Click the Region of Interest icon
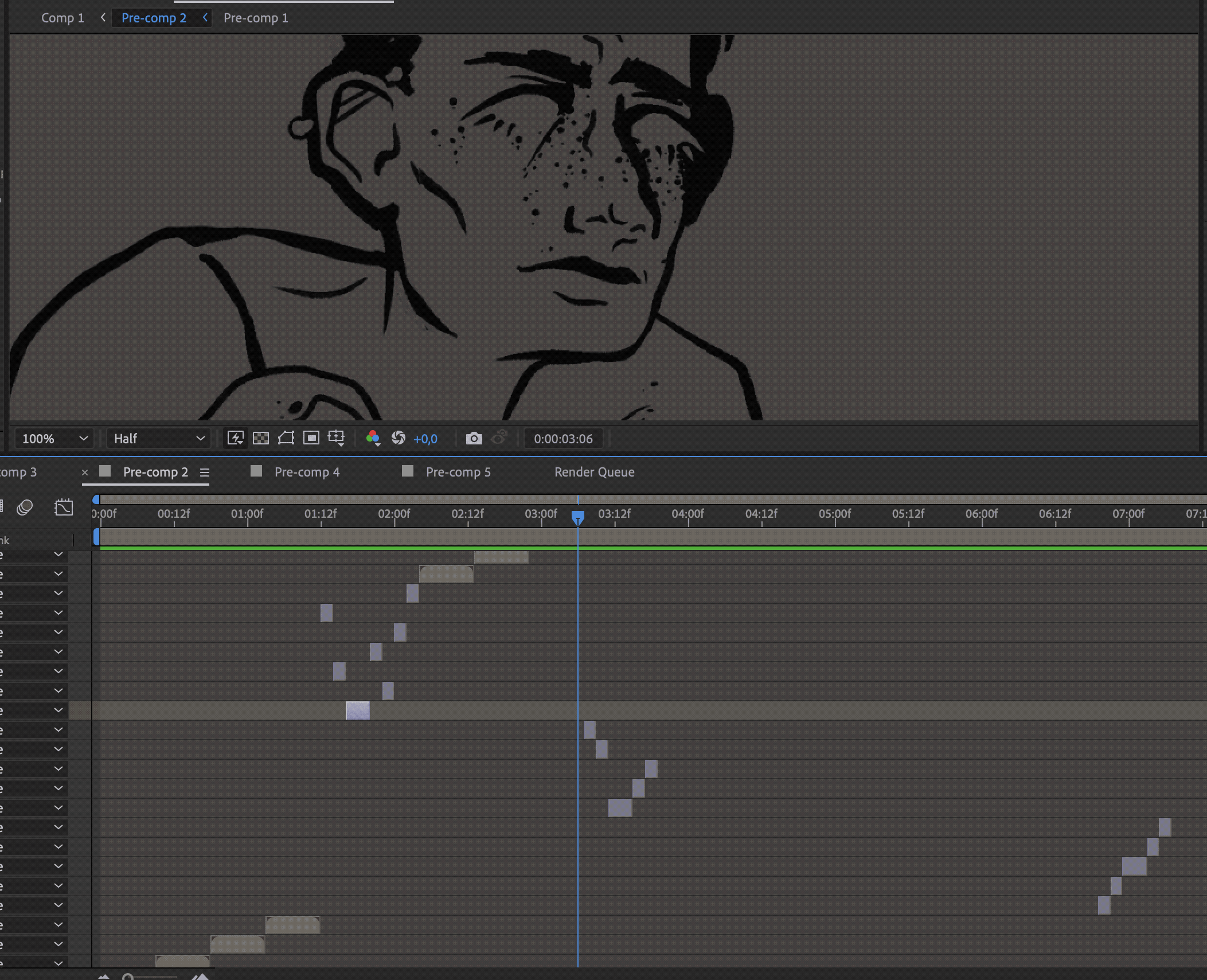 click(311, 439)
